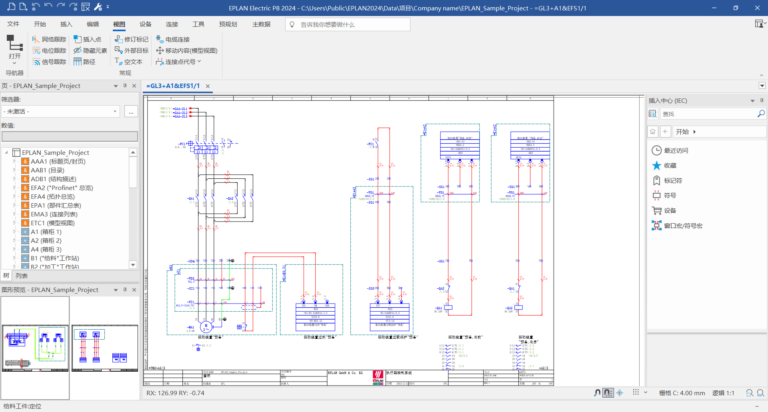Select ETC1 (模型视图) tree item
This screenshot has width=768, height=412.
(x=52, y=223)
